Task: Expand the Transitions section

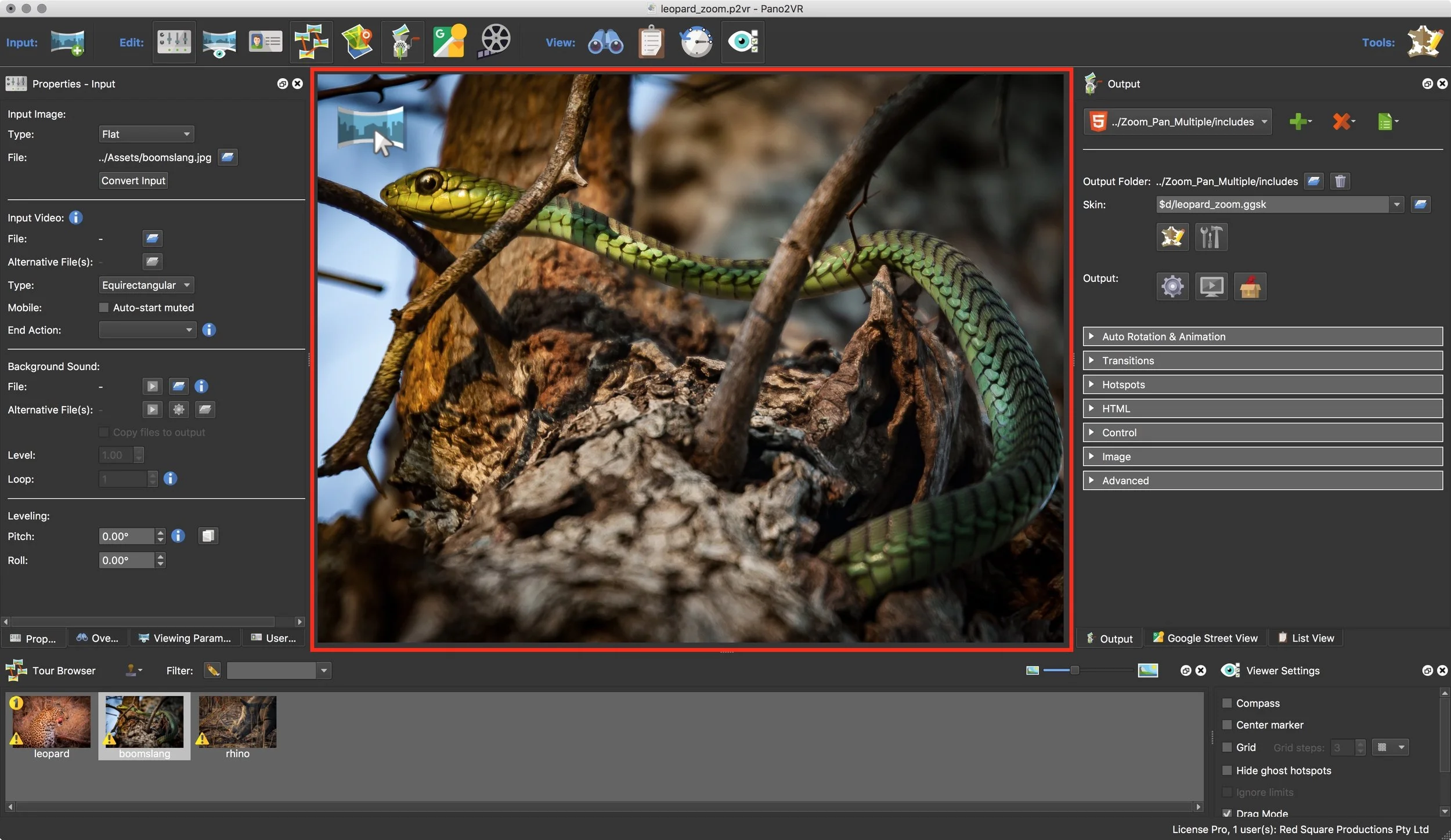Action: coord(1262,360)
